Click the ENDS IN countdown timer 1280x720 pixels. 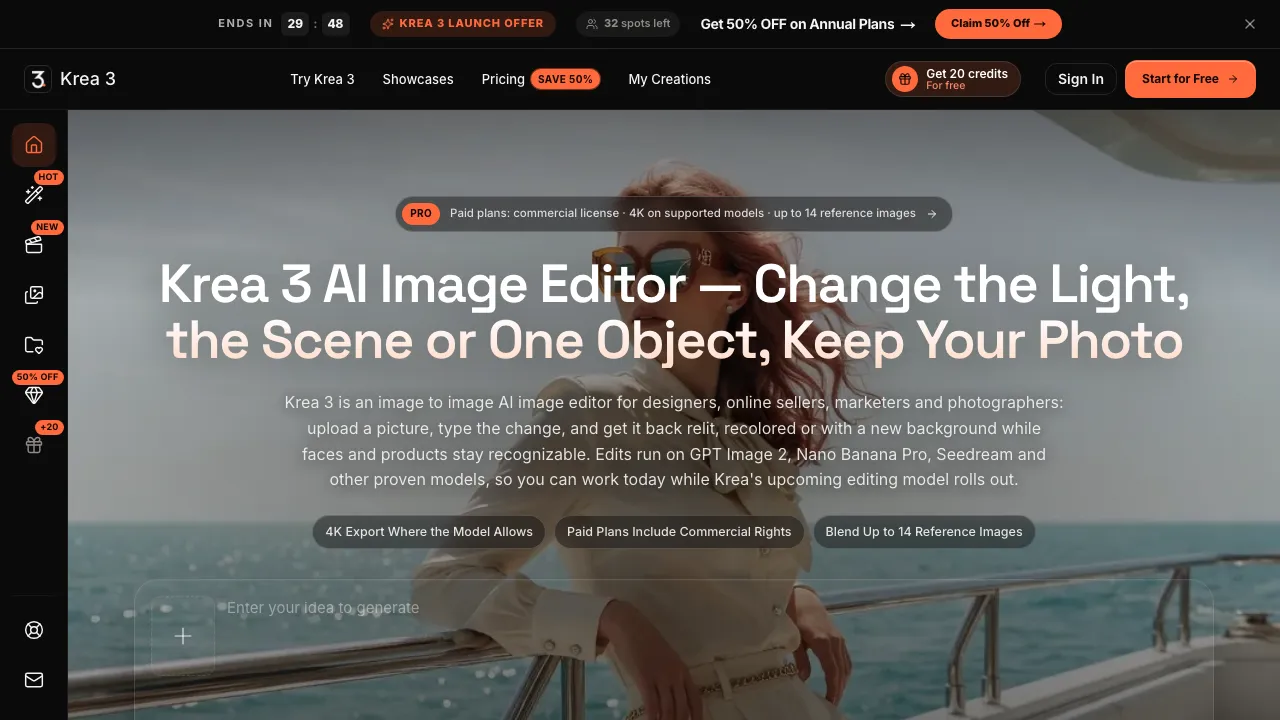pos(283,24)
